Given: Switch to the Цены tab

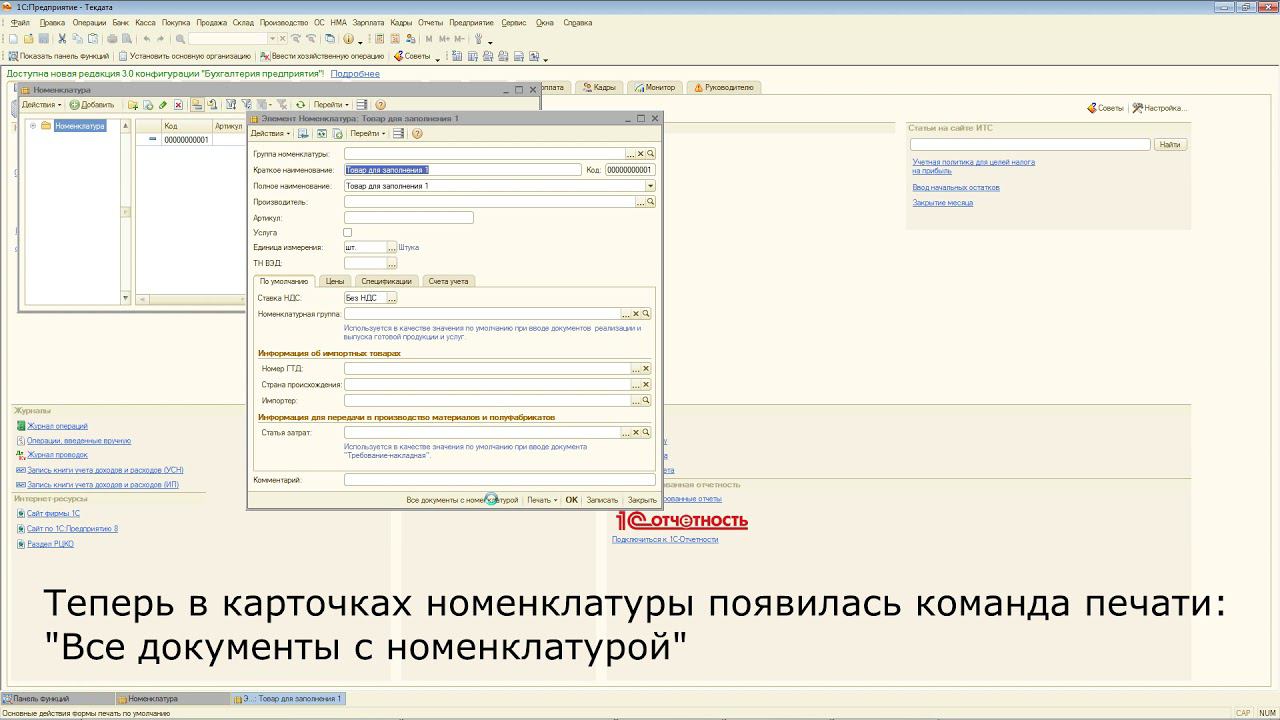Looking at the screenshot, I should (x=335, y=281).
